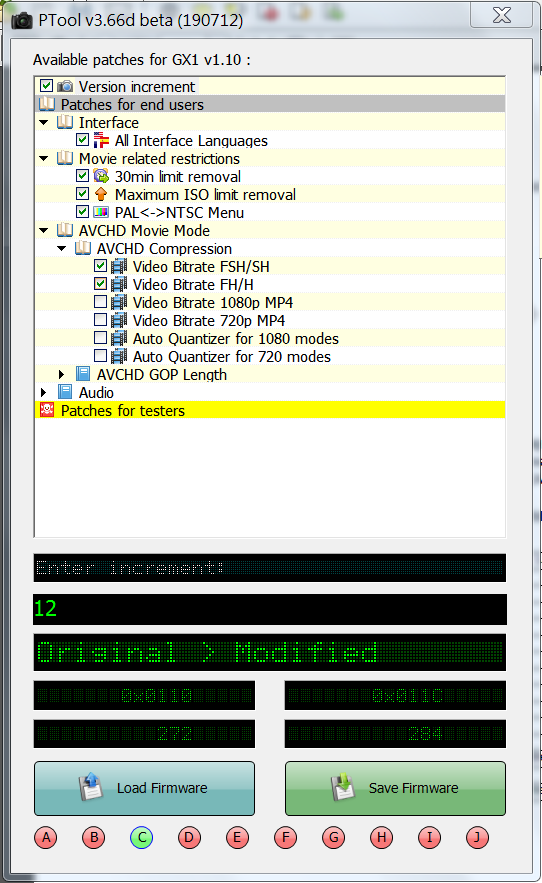
Task: Click the orange arrow icon for Maximum ISO limit
Action: click(x=101, y=194)
